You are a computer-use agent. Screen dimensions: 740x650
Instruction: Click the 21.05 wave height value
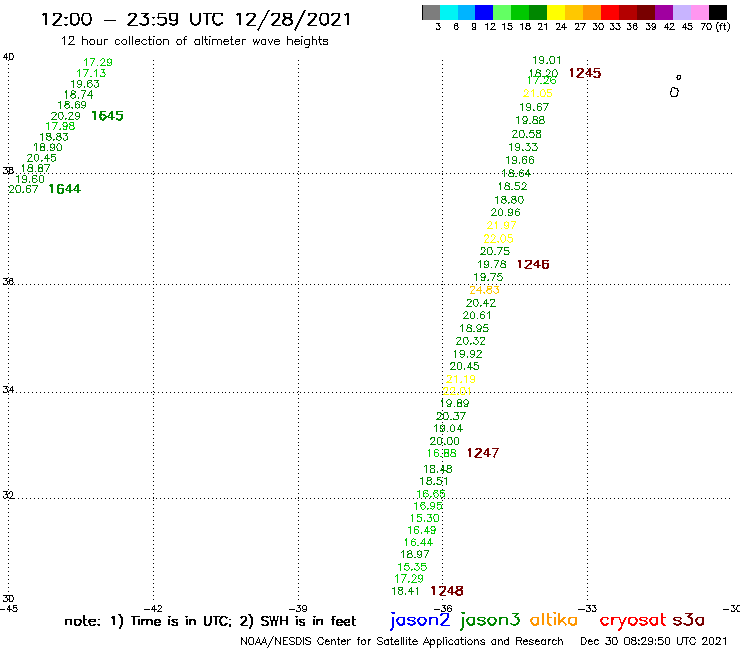538,93
